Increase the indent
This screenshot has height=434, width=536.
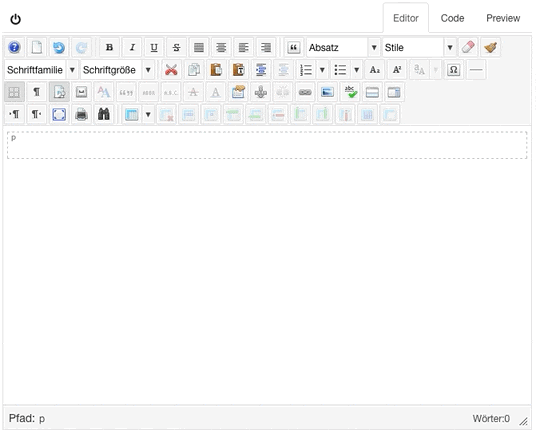(x=261, y=70)
